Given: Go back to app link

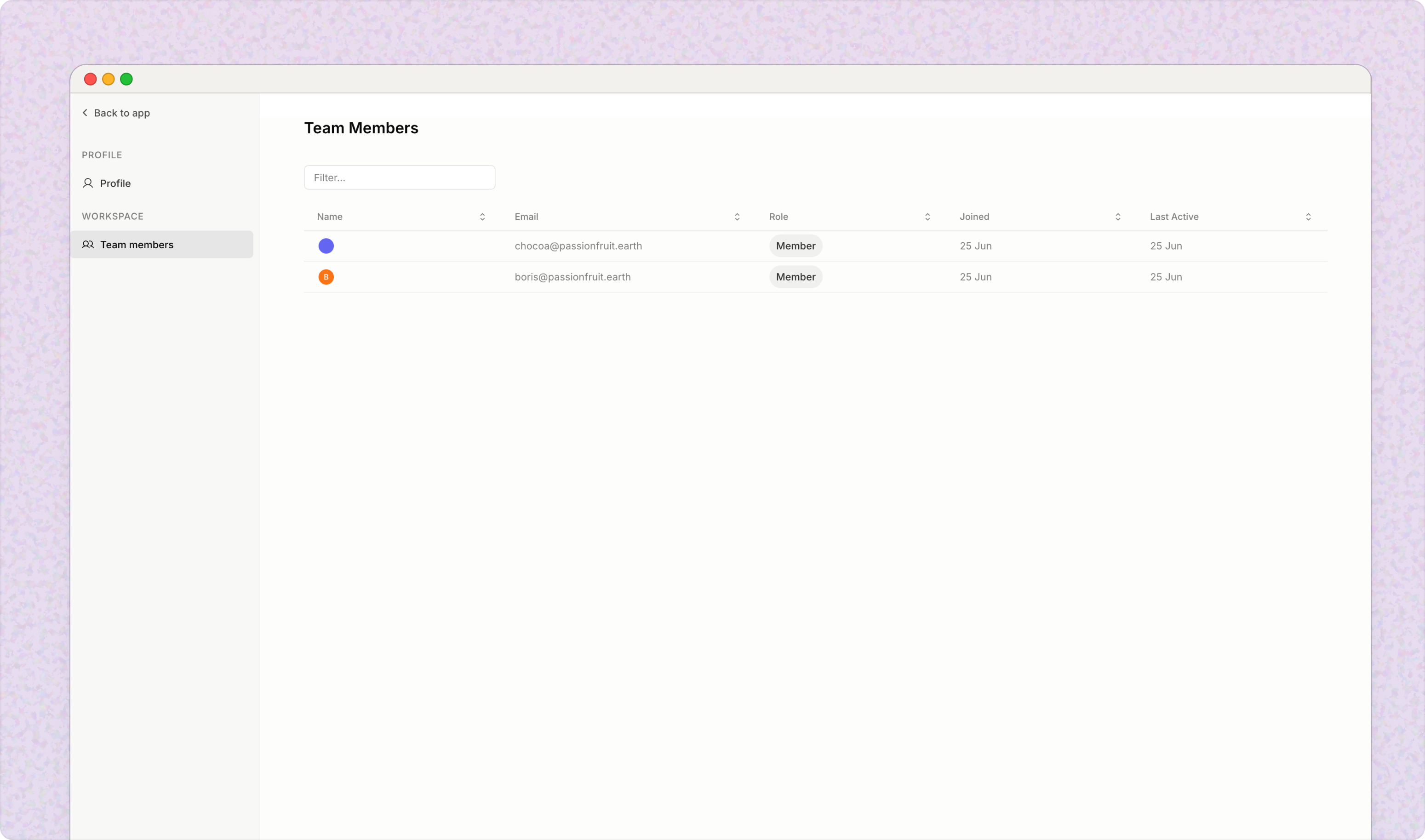Looking at the screenshot, I should tap(121, 113).
